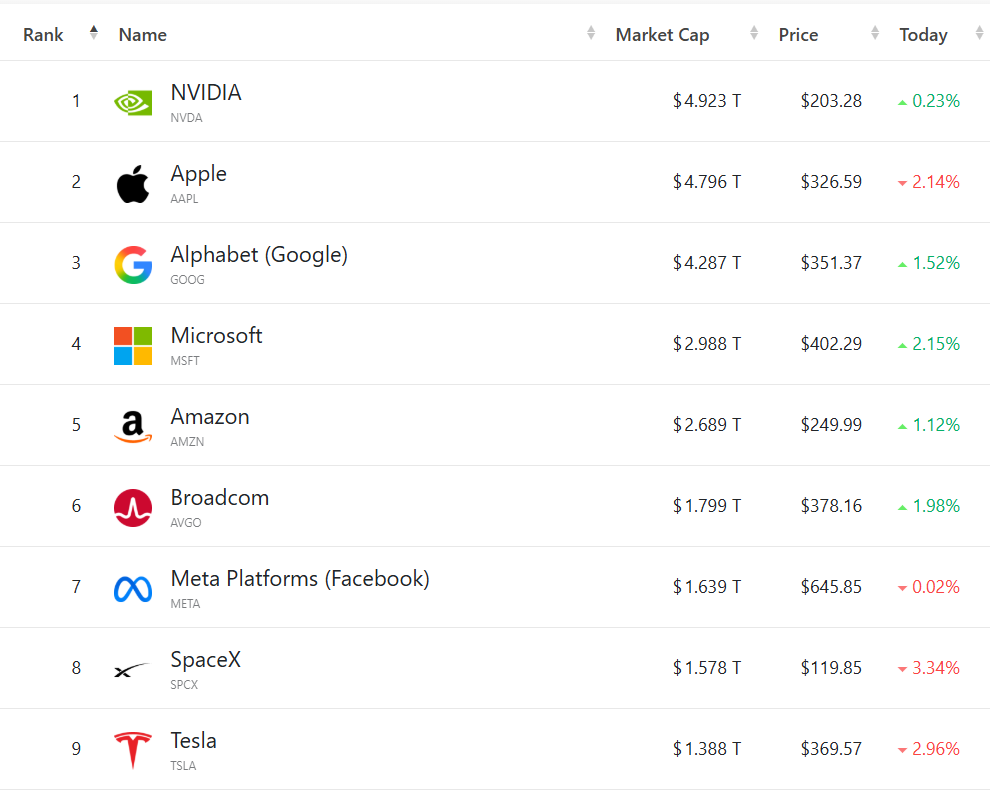Toggle sort arrows beside Name column

pos(591,33)
